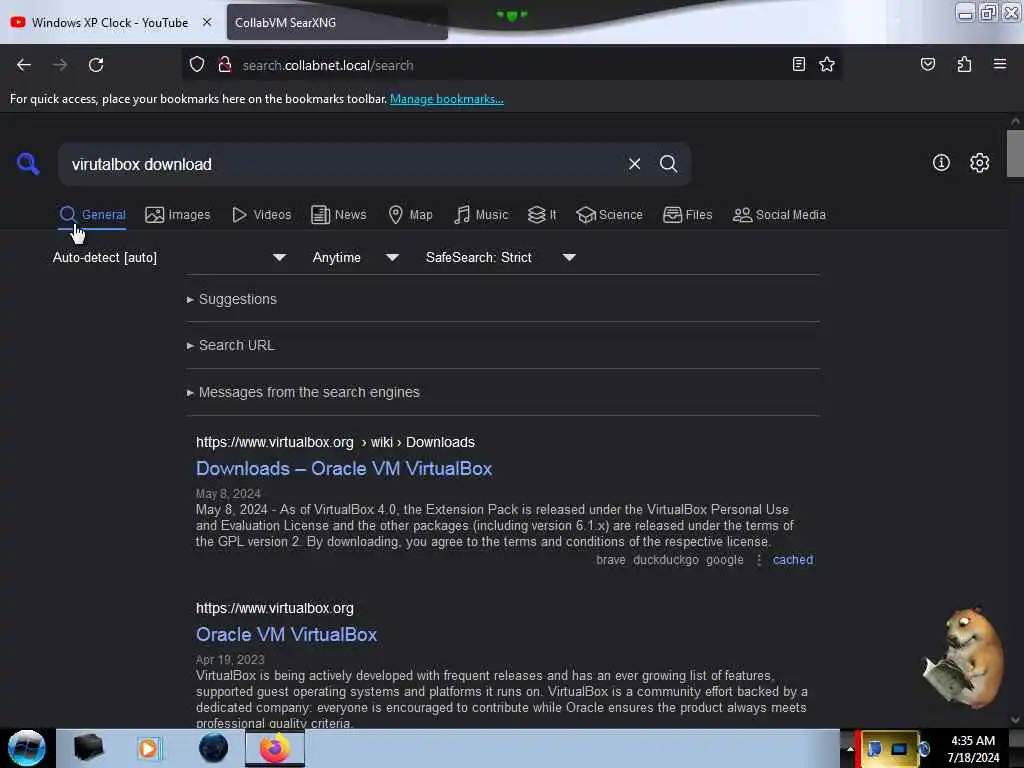Open the tracking protection shield icon

pos(197,65)
